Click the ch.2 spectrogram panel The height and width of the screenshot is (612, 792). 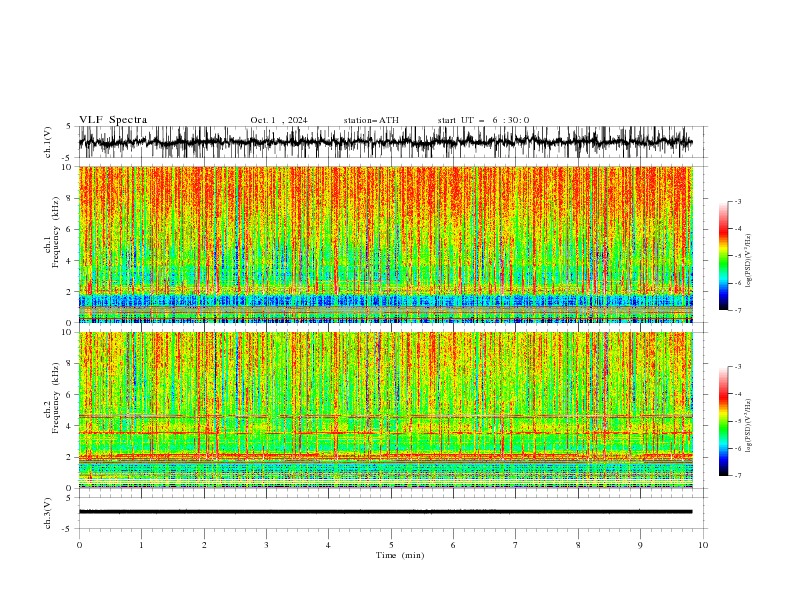[x=385, y=410]
